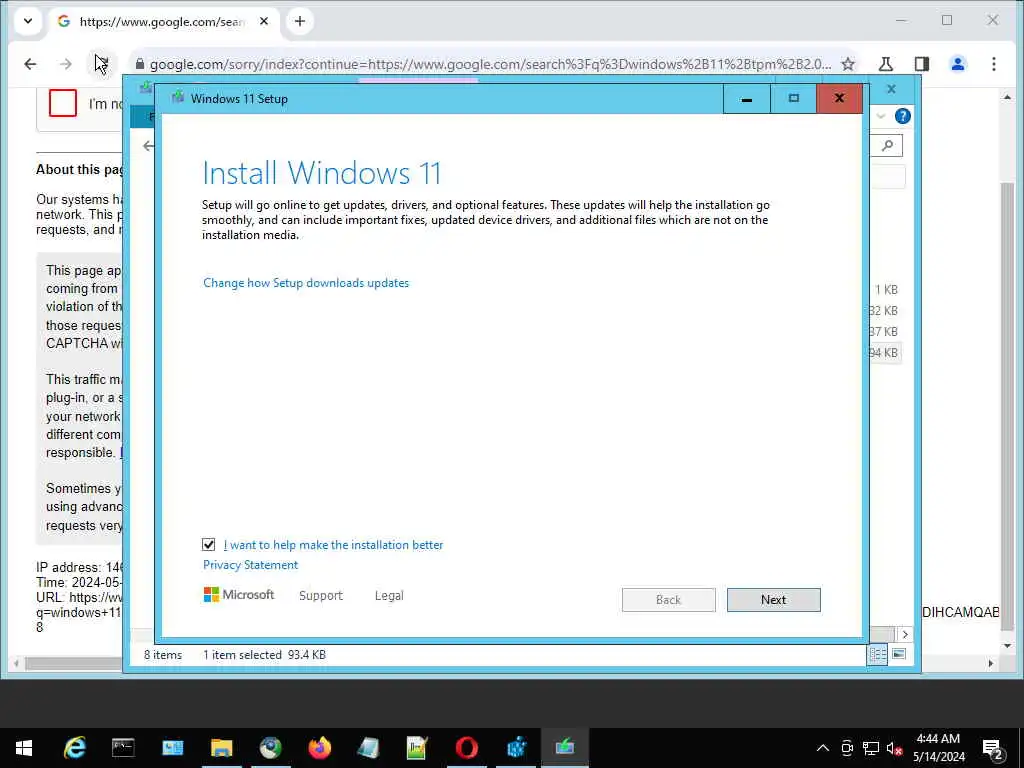Switch File Explorer to large icons view
Screen dimensions: 1024x768
coord(899,654)
